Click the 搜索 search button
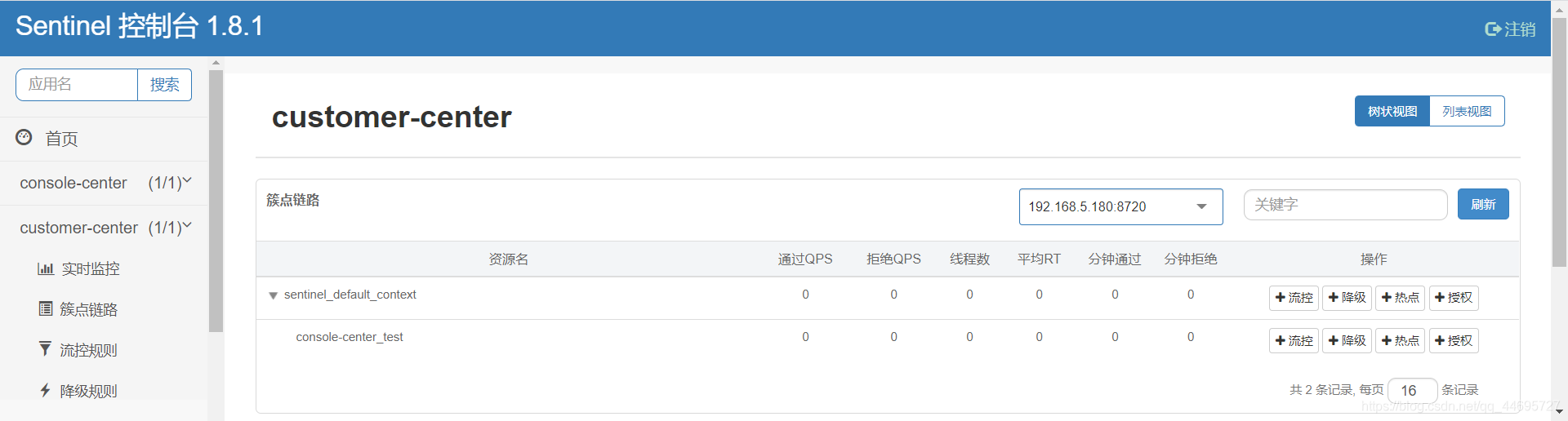Image resolution: width=1568 pixels, height=421 pixels. coord(165,85)
